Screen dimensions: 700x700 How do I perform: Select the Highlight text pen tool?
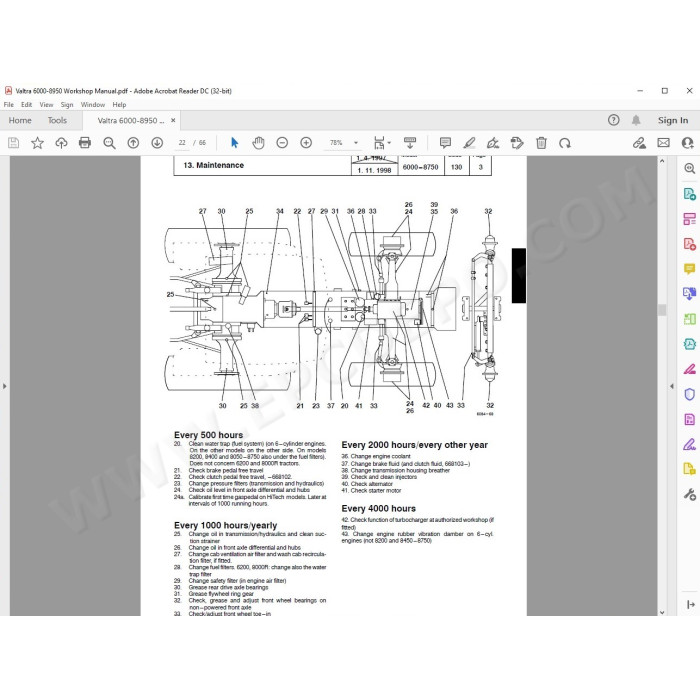tap(469, 143)
